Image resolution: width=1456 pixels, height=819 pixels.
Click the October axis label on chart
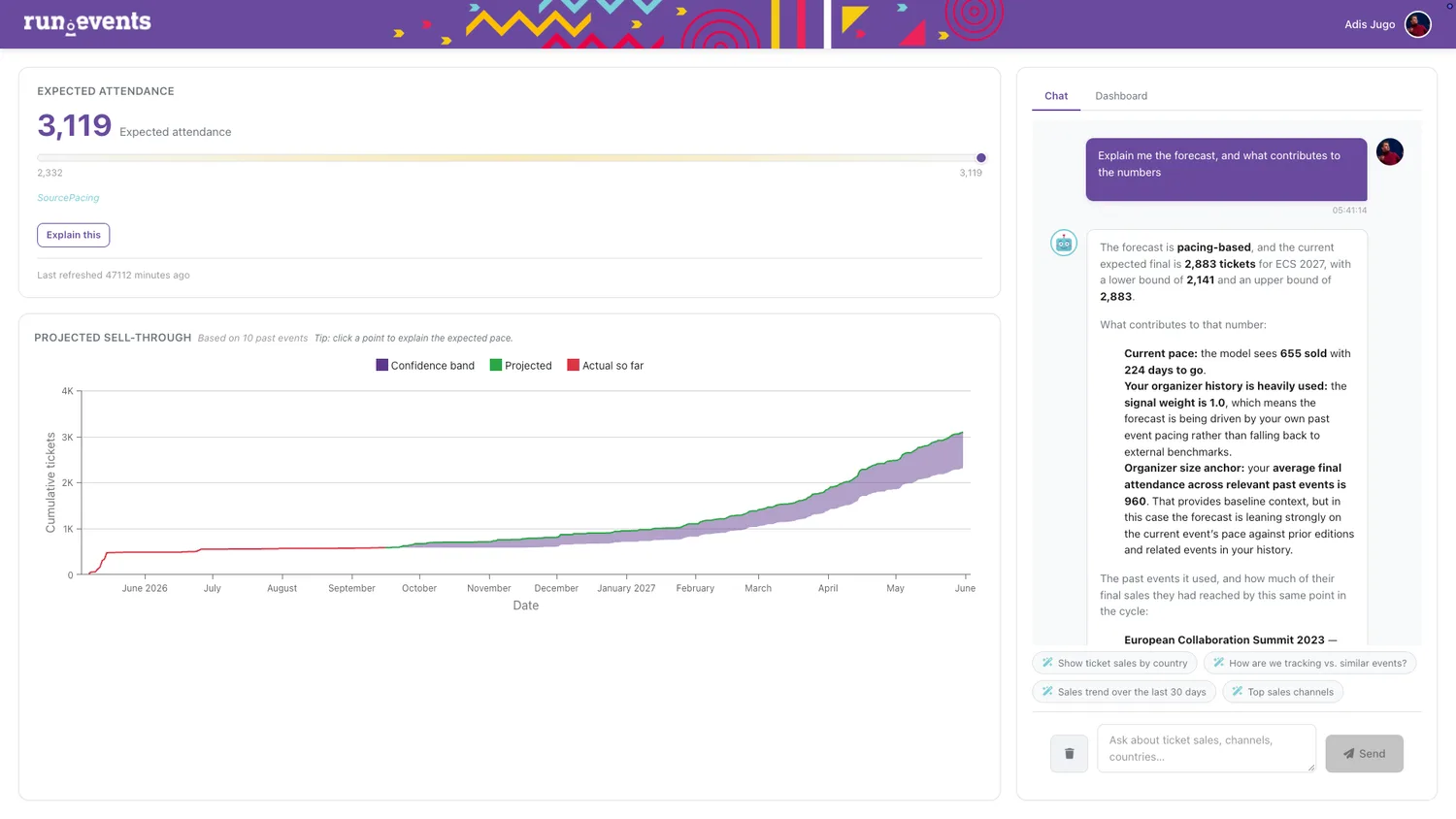[x=419, y=588]
